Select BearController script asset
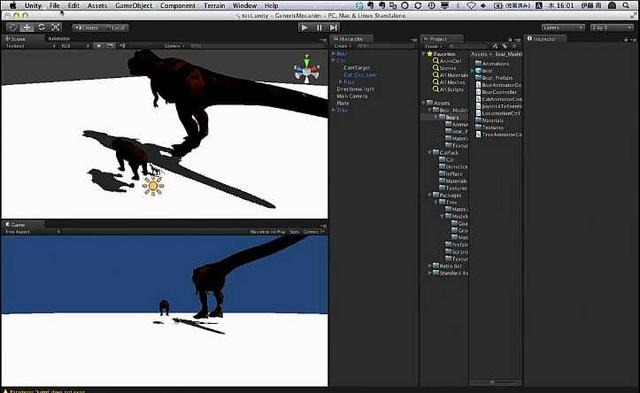 point(496,92)
